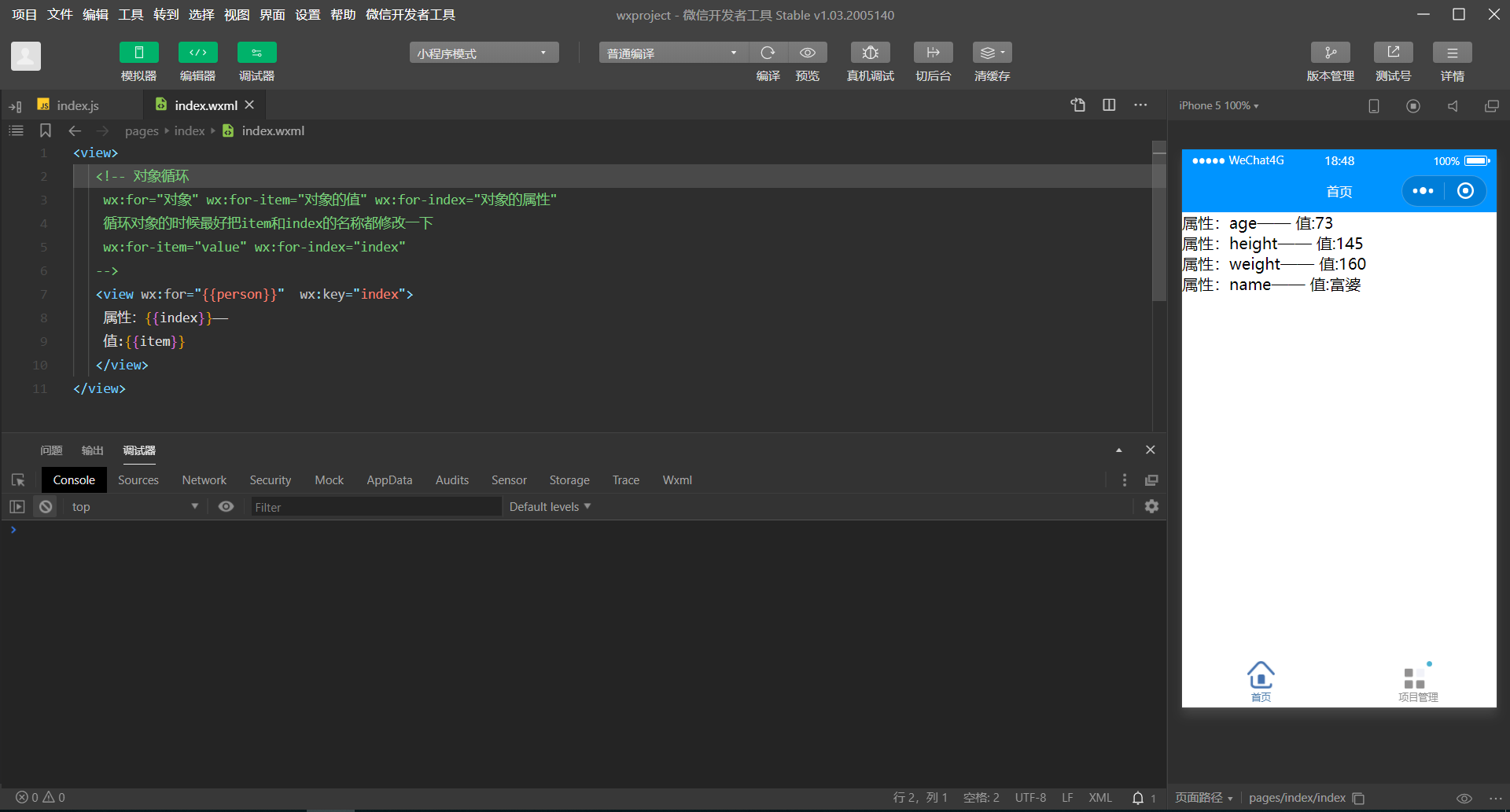
Task: Close the index.wxml editor tab
Action: coord(249,105)
